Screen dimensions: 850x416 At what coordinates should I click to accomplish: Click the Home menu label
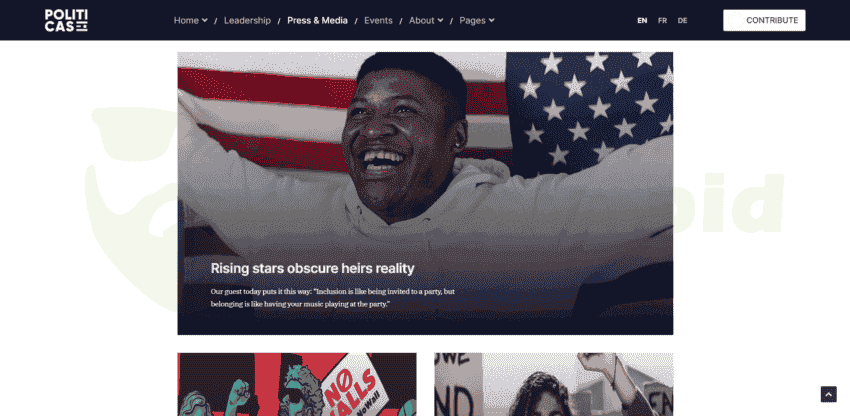pyautogui.click(x=186, y=21)
